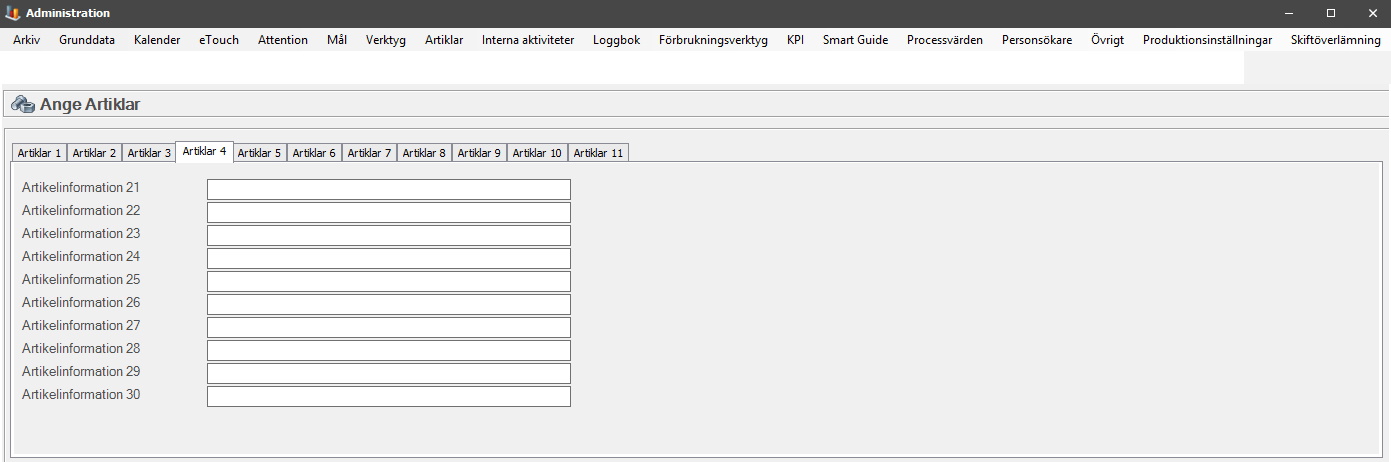Focus the Artikelinformation 29 input field
The height and width of the screenshot is (462, 1391).
coord(388,373)
